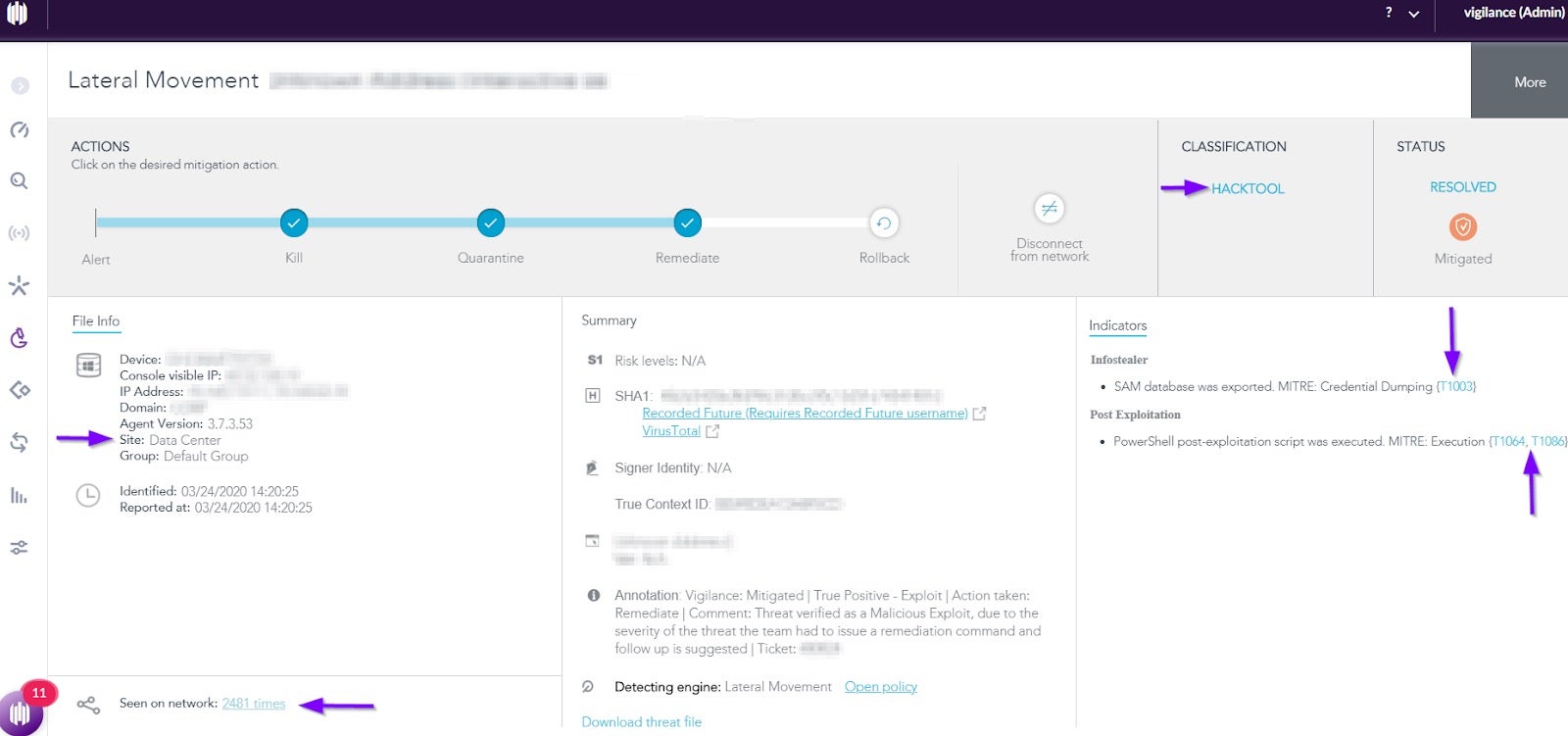Open the dashboard gauge icon in sidebar
The height and width of the screenshot is (736, 1568).
coord(20,130)
